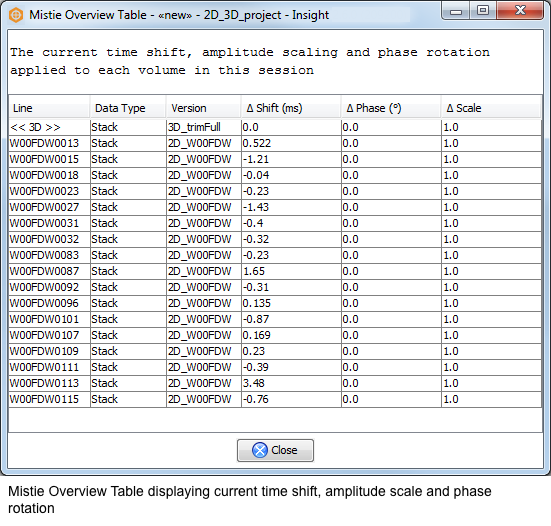
Task: Click scale value in the 3D row
Action: pos(491,127)
